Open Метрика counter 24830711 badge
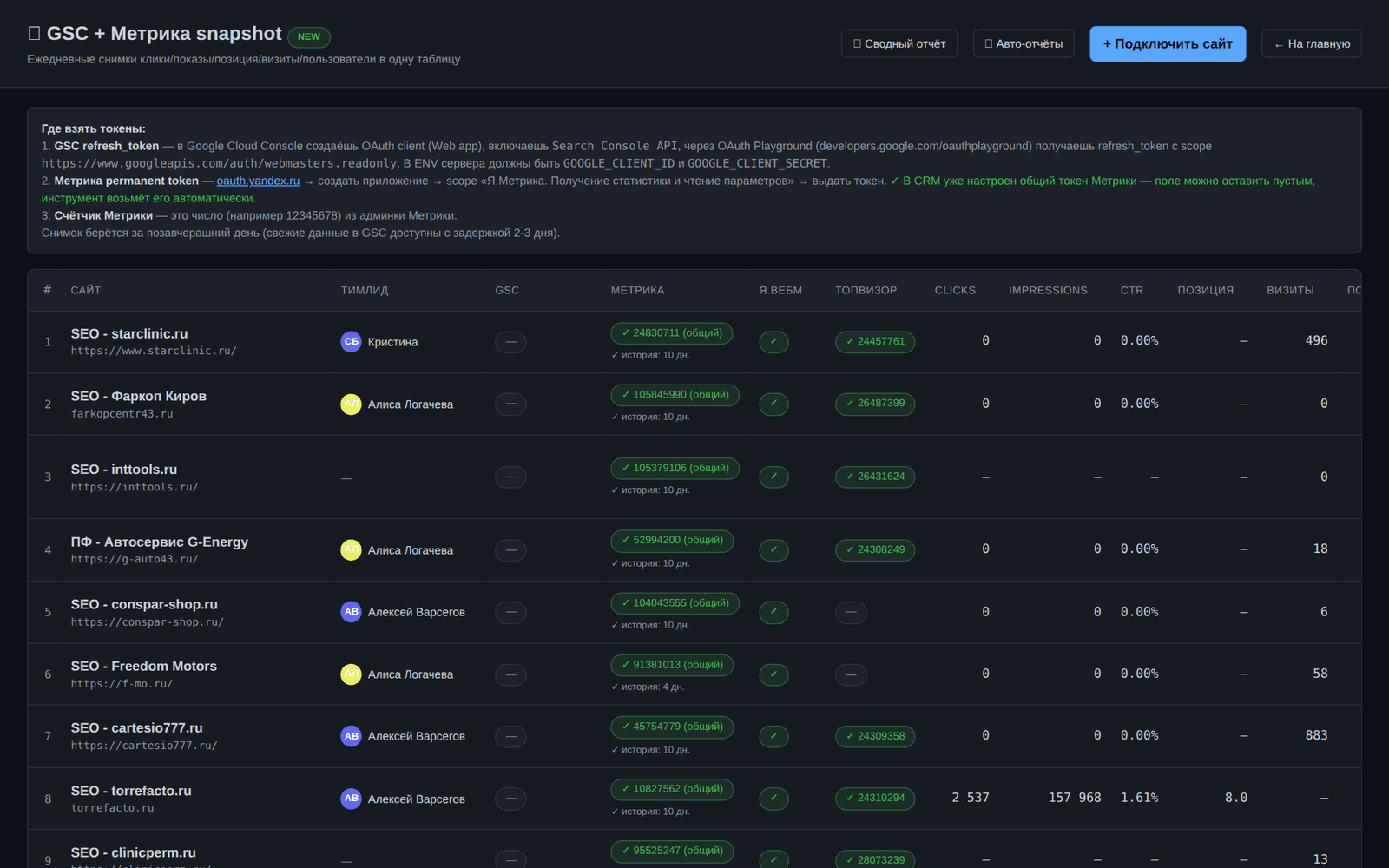1389x868 pixels. click(x=672, y=333)
